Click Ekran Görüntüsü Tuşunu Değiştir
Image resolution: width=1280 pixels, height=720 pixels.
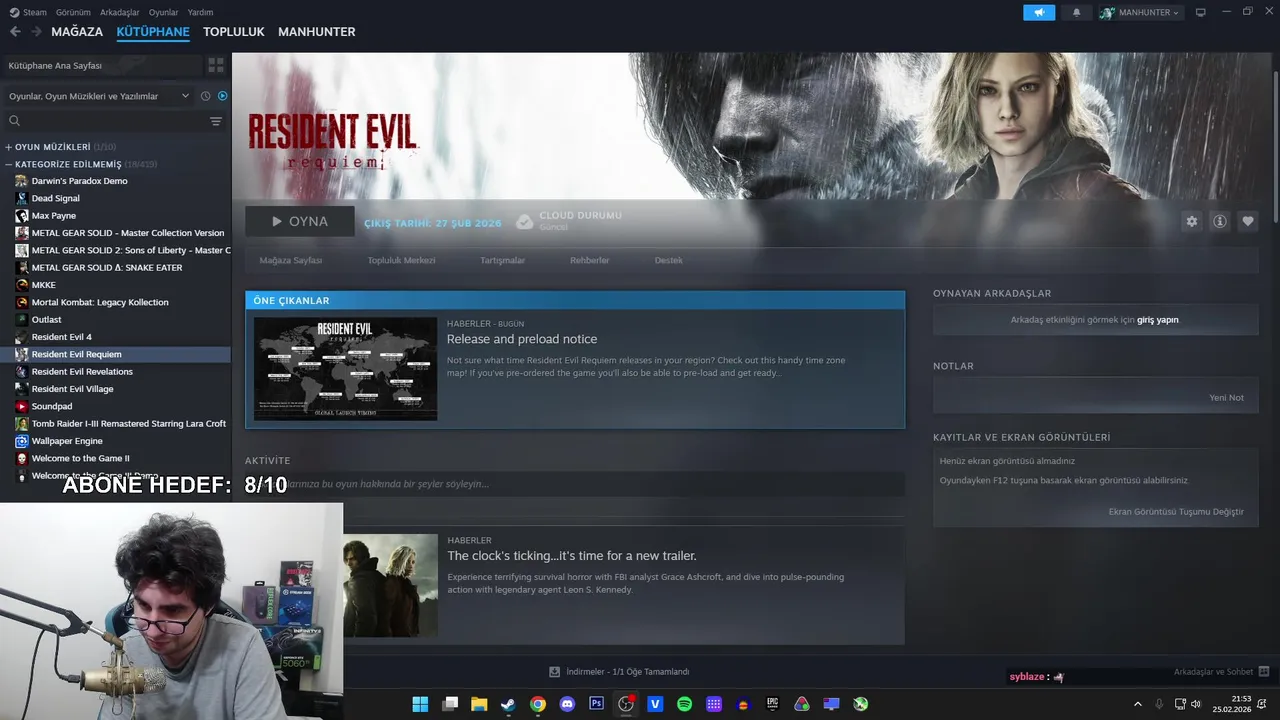click(x=1176, y=511)
